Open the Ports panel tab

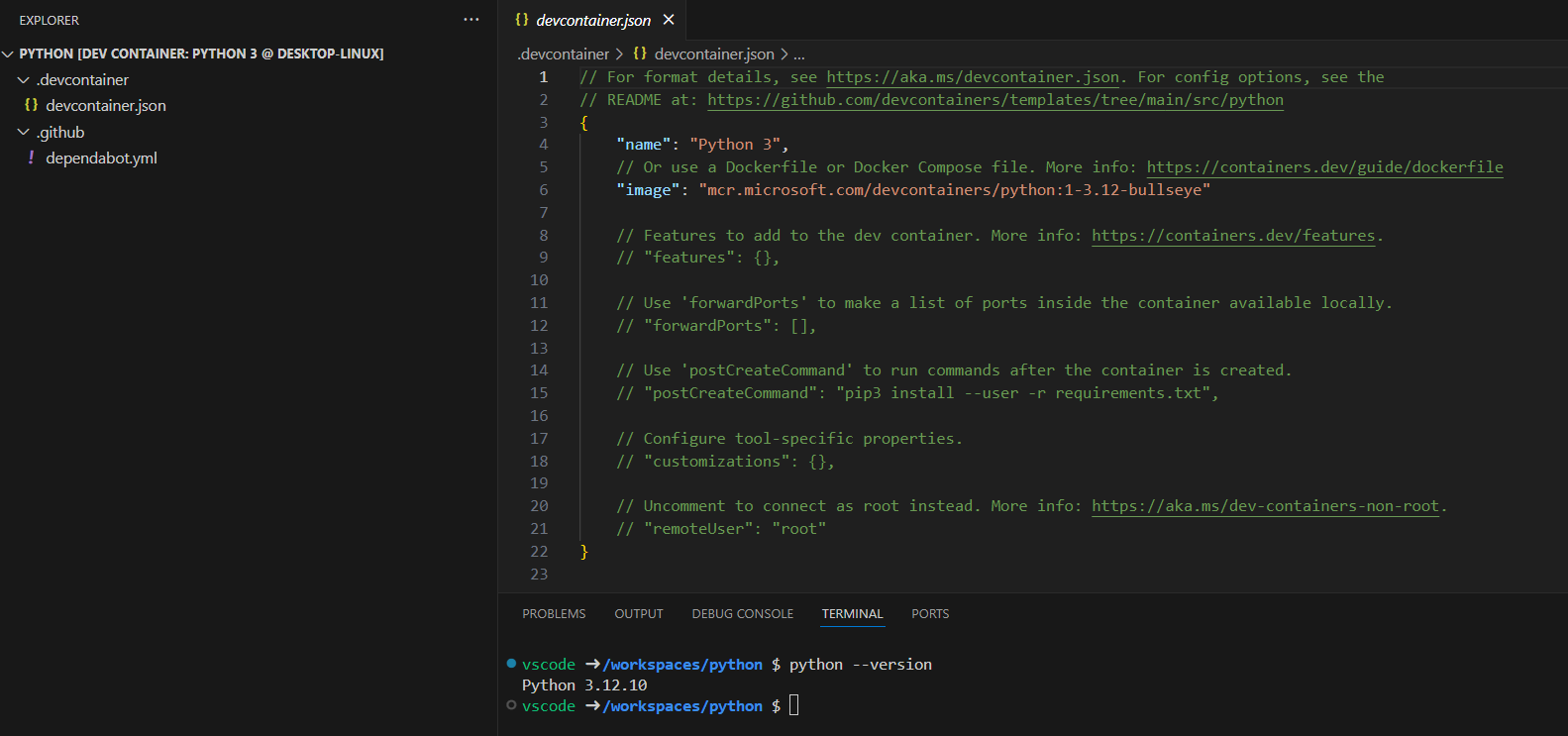tap(930, 614)
